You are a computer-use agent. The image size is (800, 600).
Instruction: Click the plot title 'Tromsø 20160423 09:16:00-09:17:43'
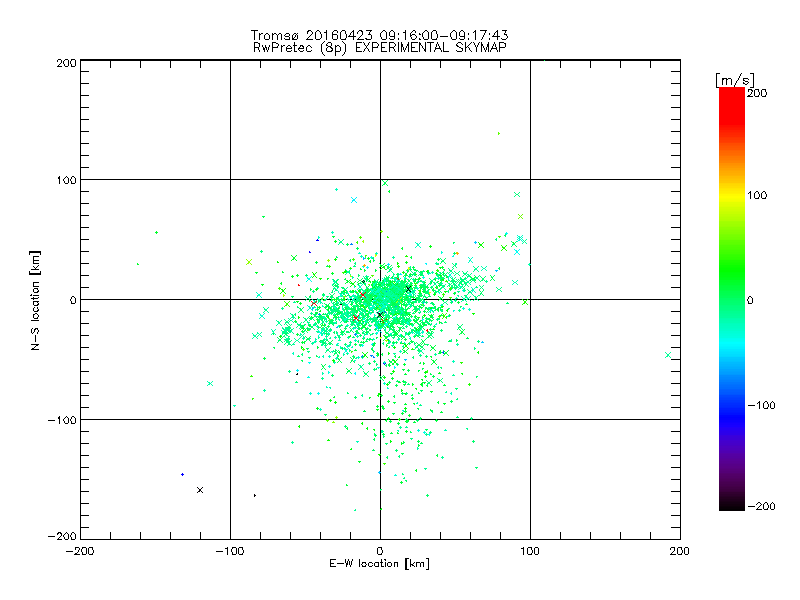point(379,35)
